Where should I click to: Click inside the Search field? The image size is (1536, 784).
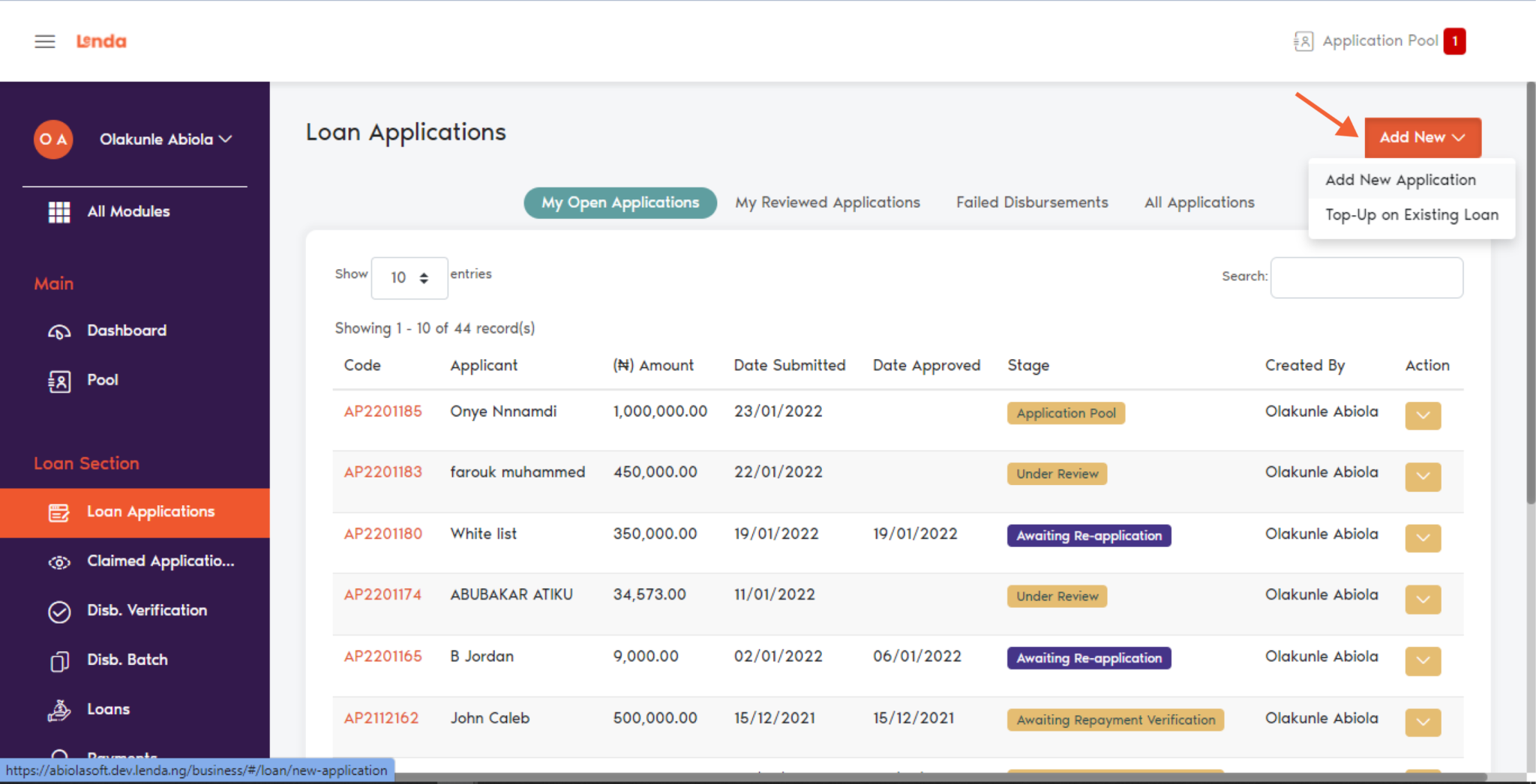[1366, 277]
